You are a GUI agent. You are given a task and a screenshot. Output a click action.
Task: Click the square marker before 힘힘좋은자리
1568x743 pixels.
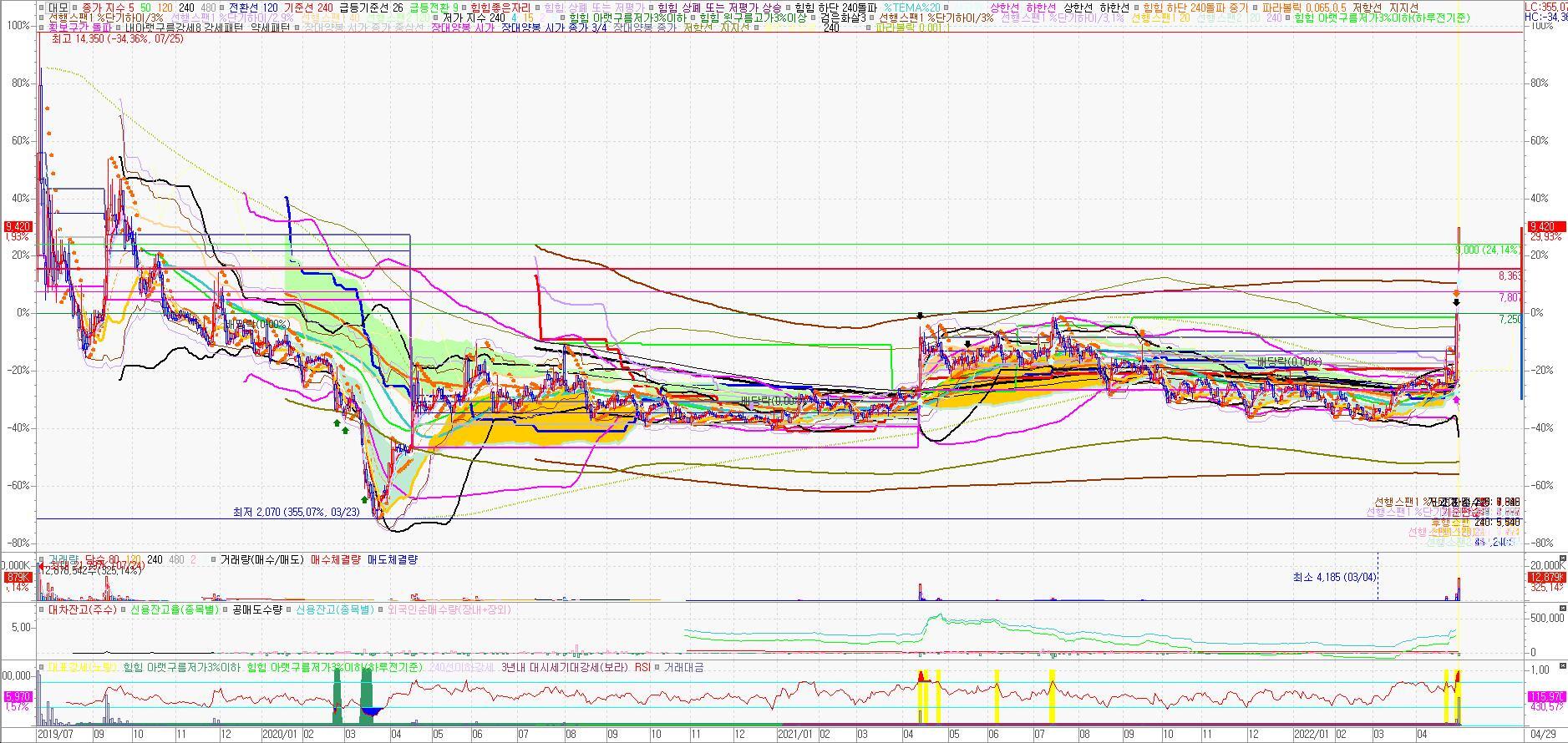coord(464,7)
